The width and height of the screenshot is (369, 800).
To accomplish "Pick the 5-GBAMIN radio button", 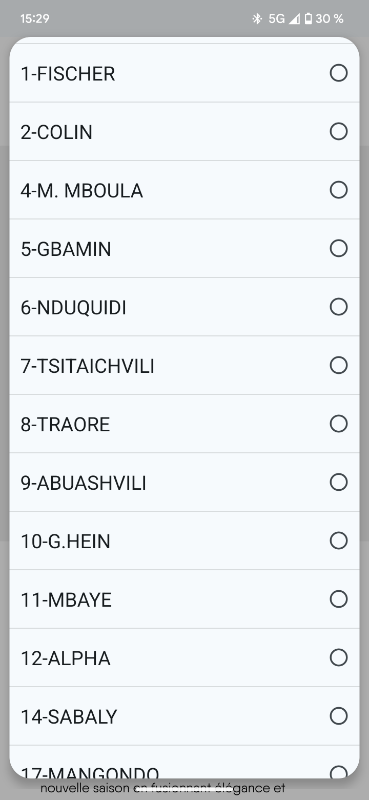I will 338,248.
